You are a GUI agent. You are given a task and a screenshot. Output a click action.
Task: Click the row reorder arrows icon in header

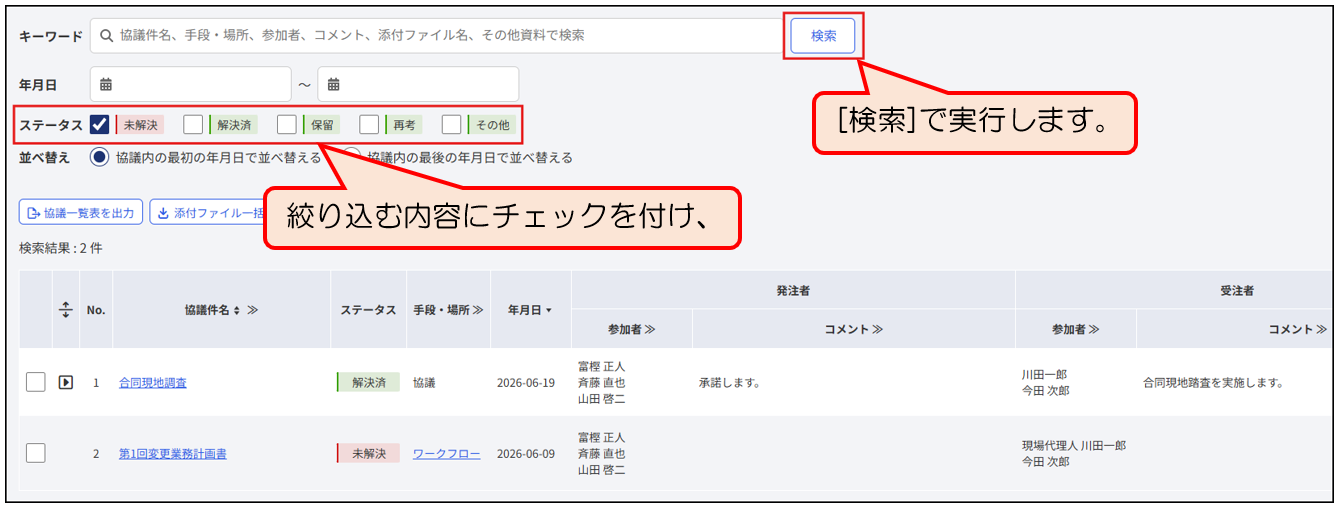[x=66, y=310]
